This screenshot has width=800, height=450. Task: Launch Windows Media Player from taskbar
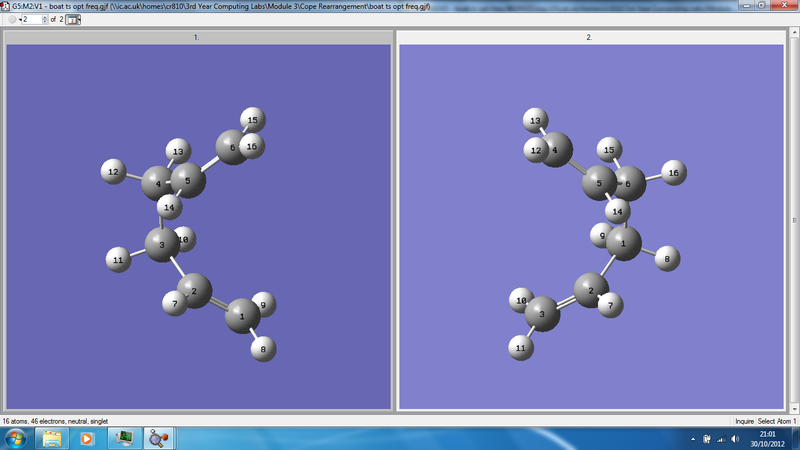pyautogui.click(x=87, y=438)
